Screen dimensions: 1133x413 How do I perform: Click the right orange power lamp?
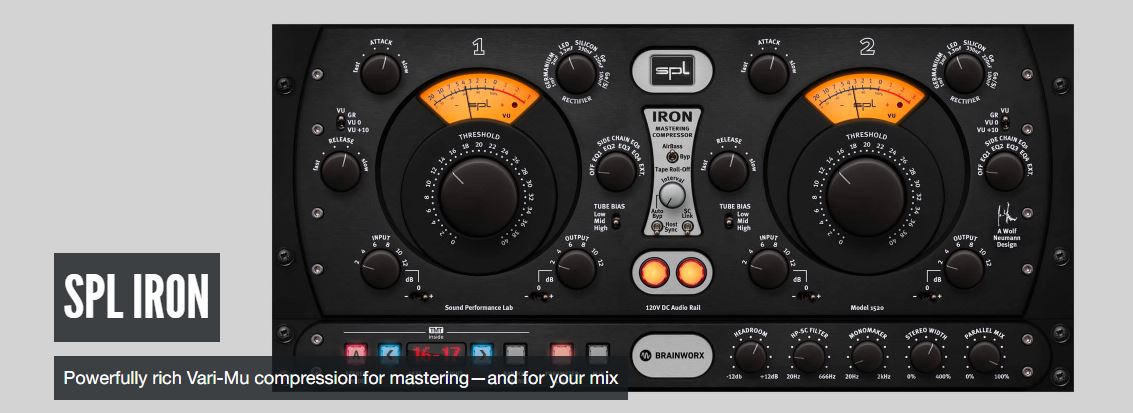(692, 272)
